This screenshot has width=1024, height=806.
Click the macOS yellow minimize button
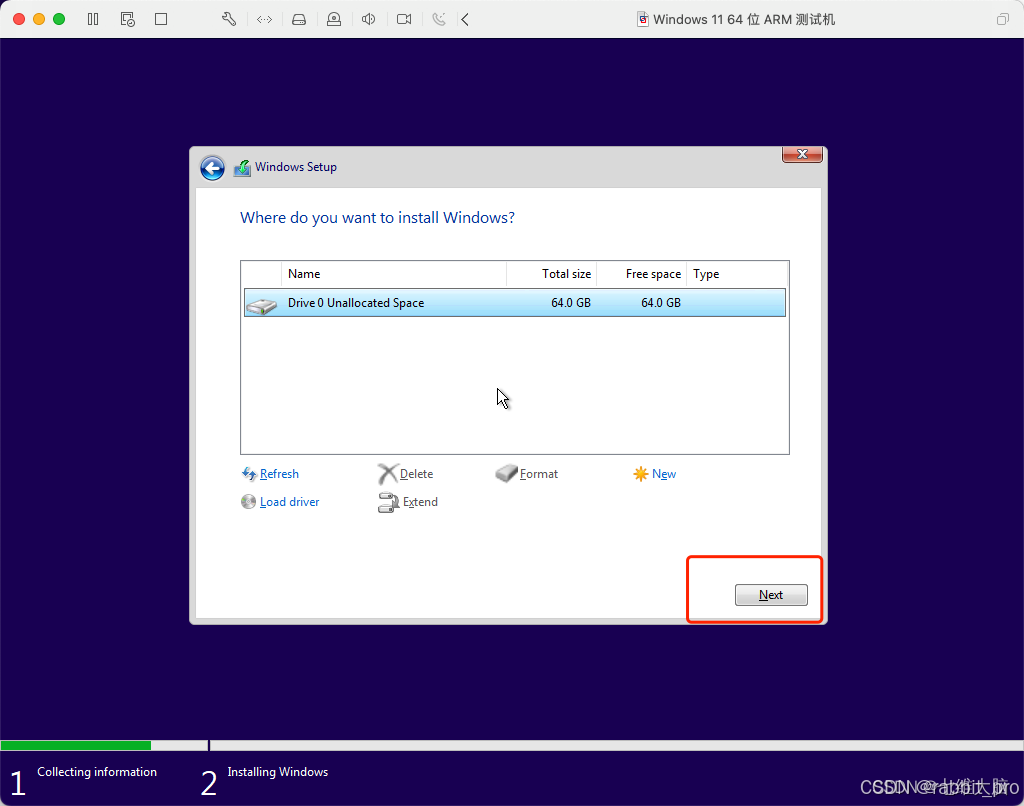(39, 19)
